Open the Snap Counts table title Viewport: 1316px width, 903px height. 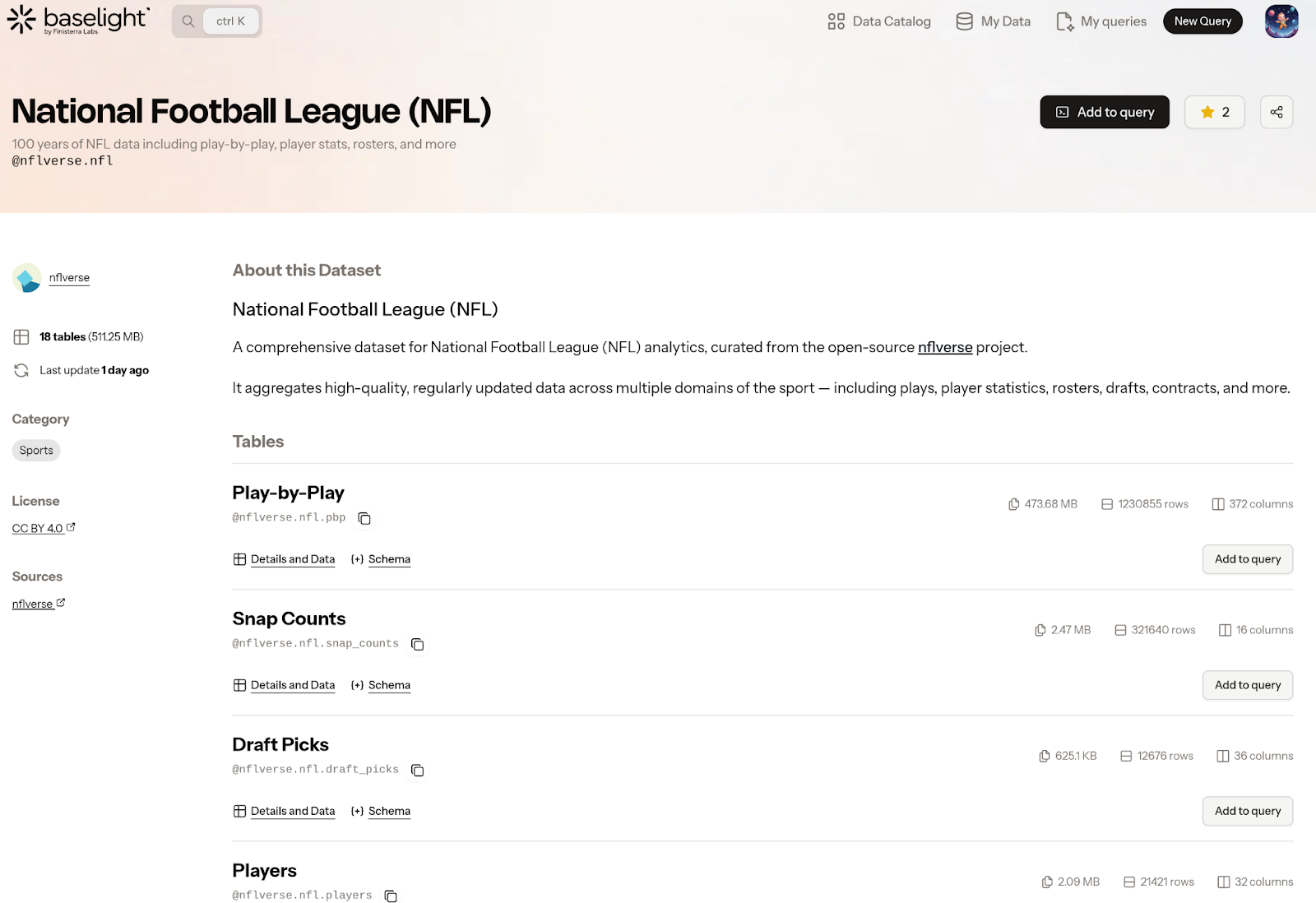[x=289, y=618]
